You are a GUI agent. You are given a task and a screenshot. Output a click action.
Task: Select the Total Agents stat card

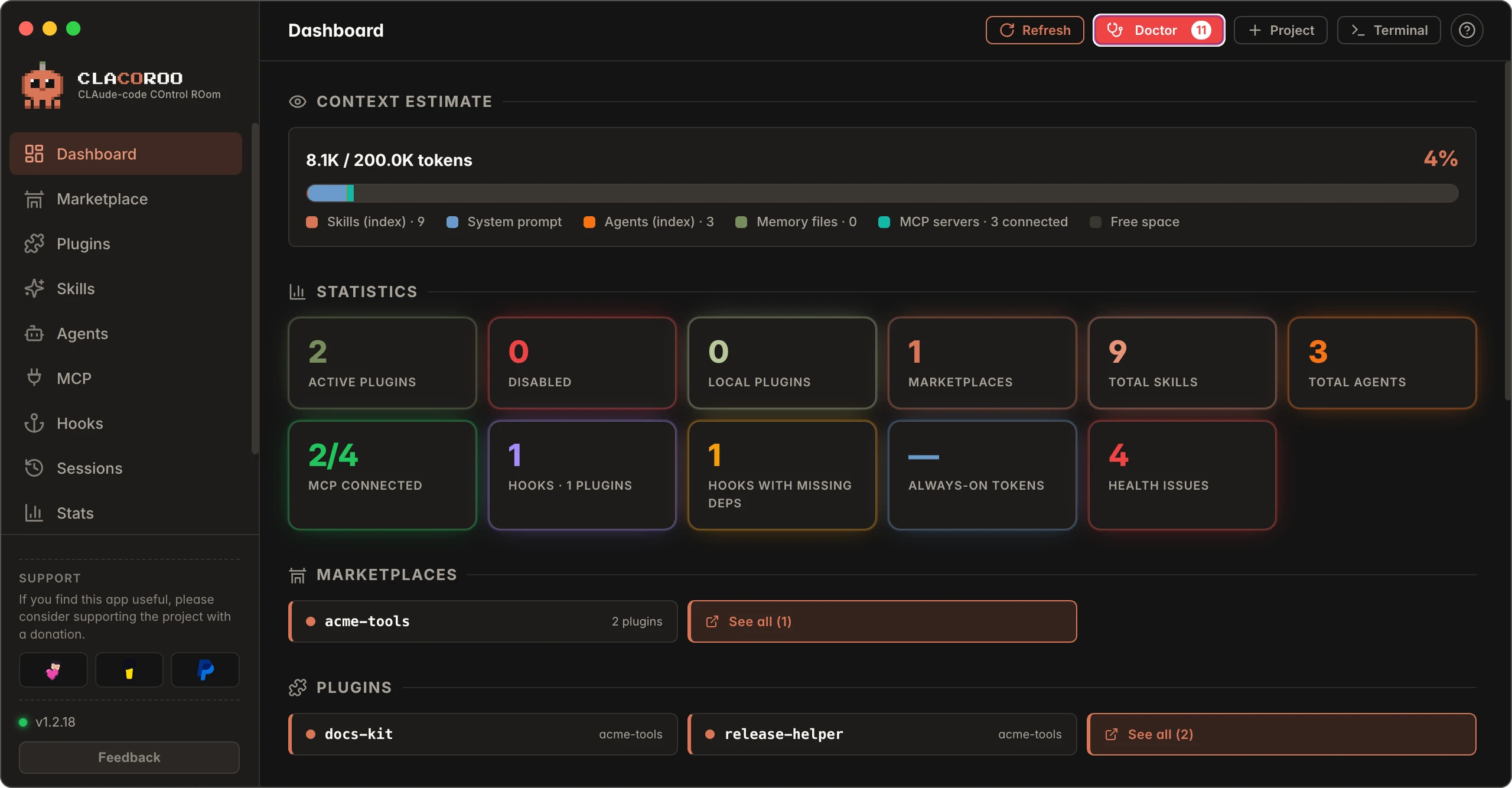pyautogui.click(x=1382, y=363)
